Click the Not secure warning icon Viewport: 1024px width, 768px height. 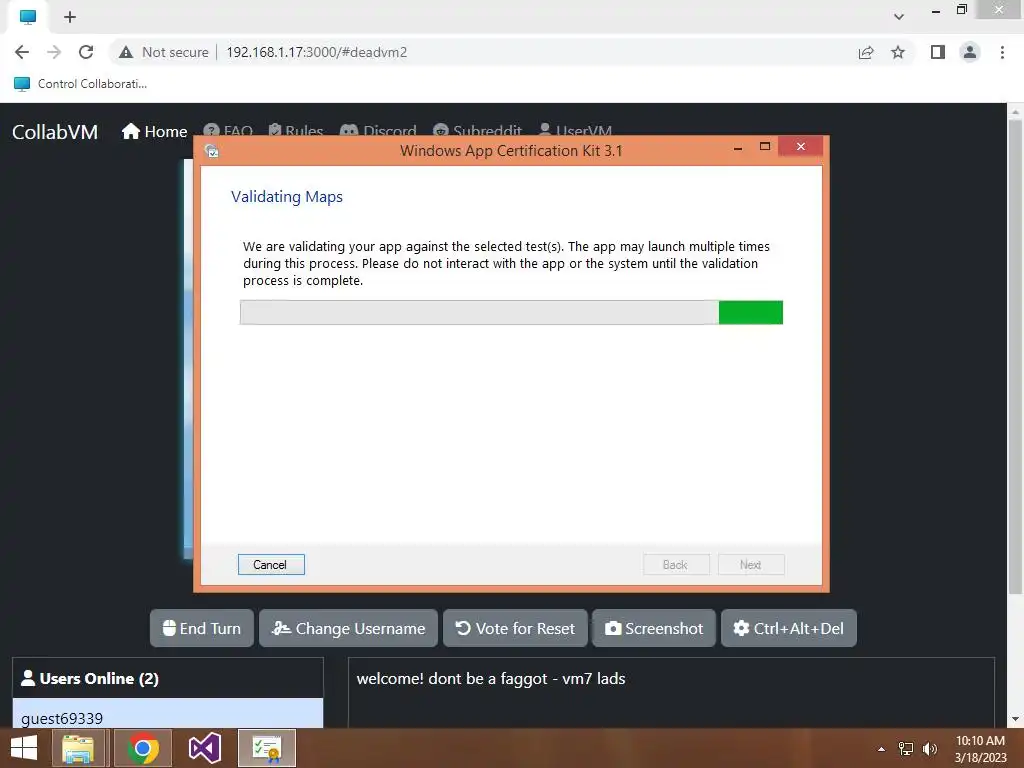pos(126,52)
